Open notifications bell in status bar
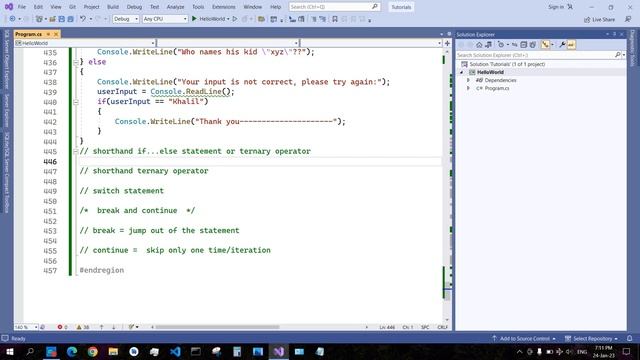 click(629, 338)
